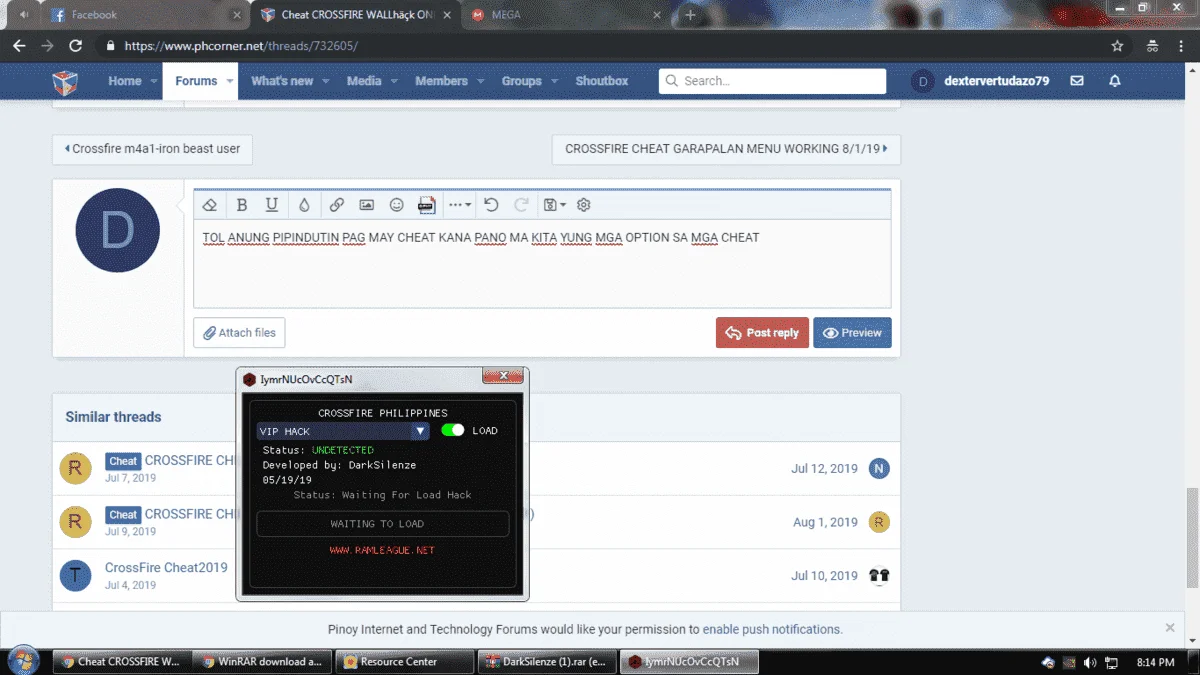The height and width of the screenshot is (675, 1200).
Task: Click avatar N on Jul 12, 2019 row
Action: 878,468
